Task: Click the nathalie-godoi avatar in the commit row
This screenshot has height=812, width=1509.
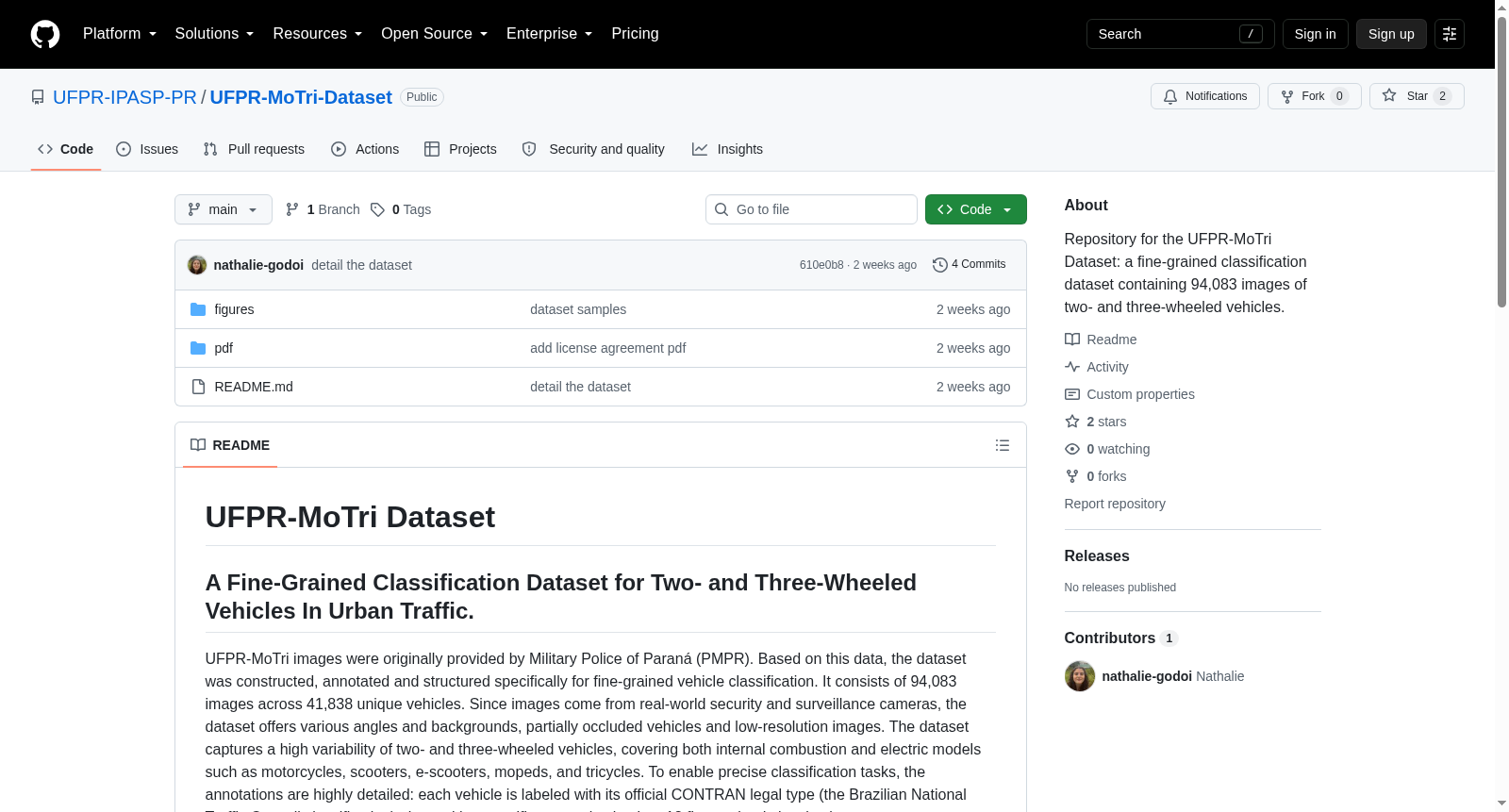Action: point(197,265)
